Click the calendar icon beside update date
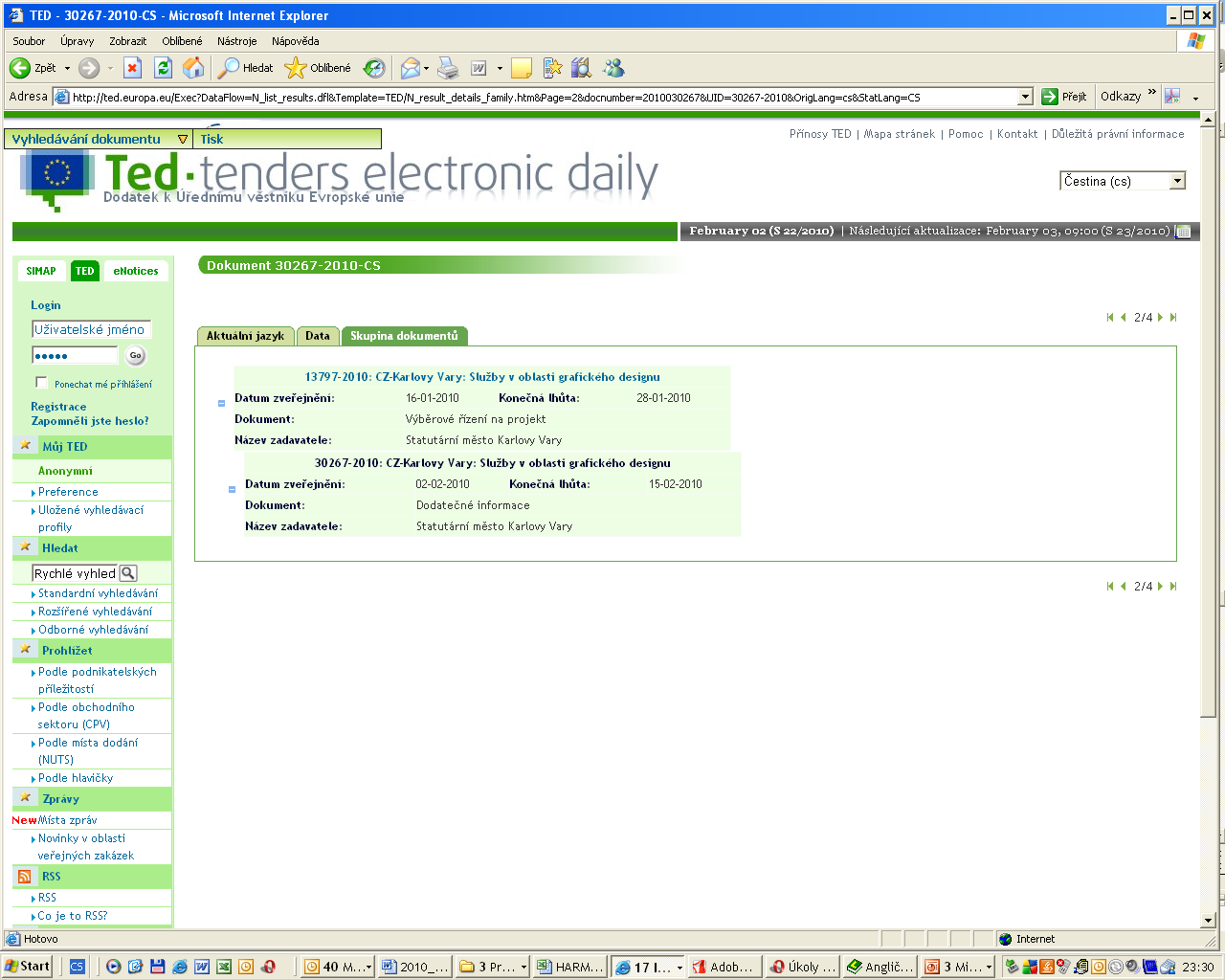Image resolution: width=1225 pixels, height=980 pixels. tap(1183, 232)
